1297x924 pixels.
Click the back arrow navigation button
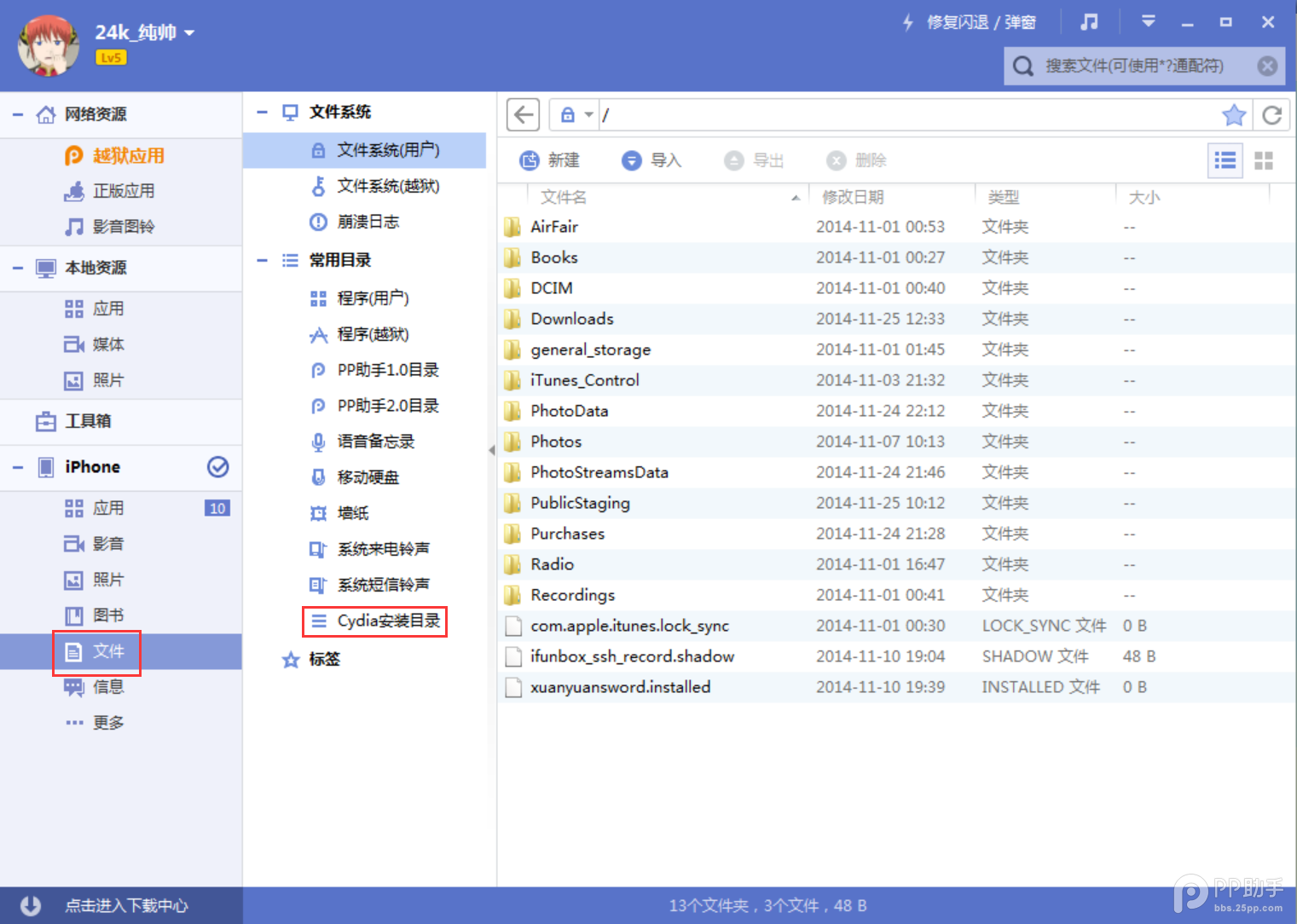pyautogui.click(x=524, y=114)
